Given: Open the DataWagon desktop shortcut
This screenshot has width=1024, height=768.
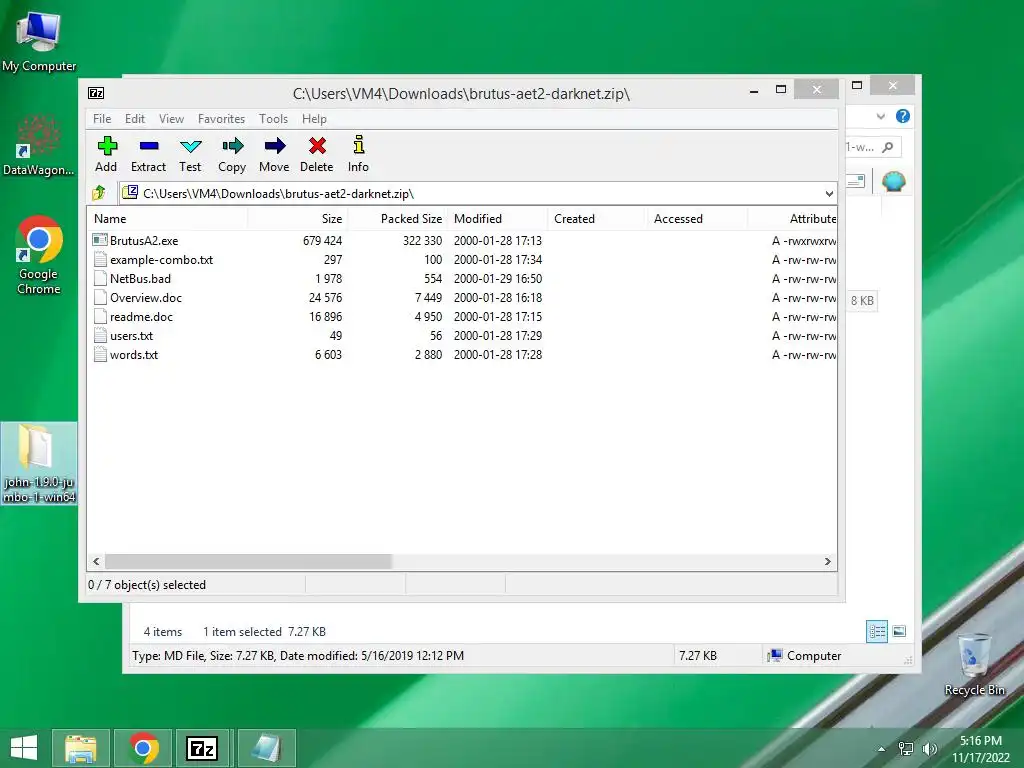Looking at the screenshot, I should point(38,145).
